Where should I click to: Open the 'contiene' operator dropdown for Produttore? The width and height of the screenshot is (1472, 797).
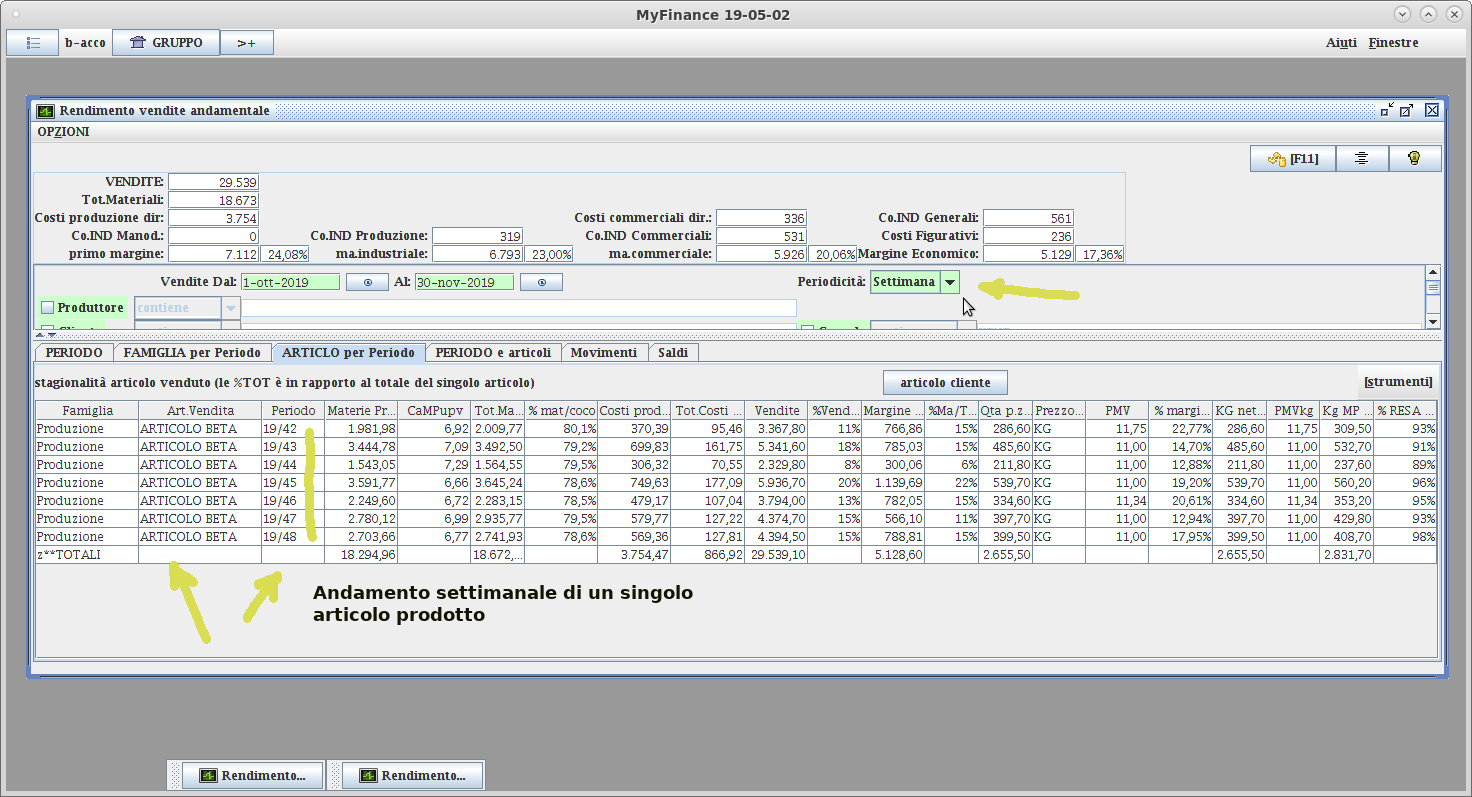point(231,308)
